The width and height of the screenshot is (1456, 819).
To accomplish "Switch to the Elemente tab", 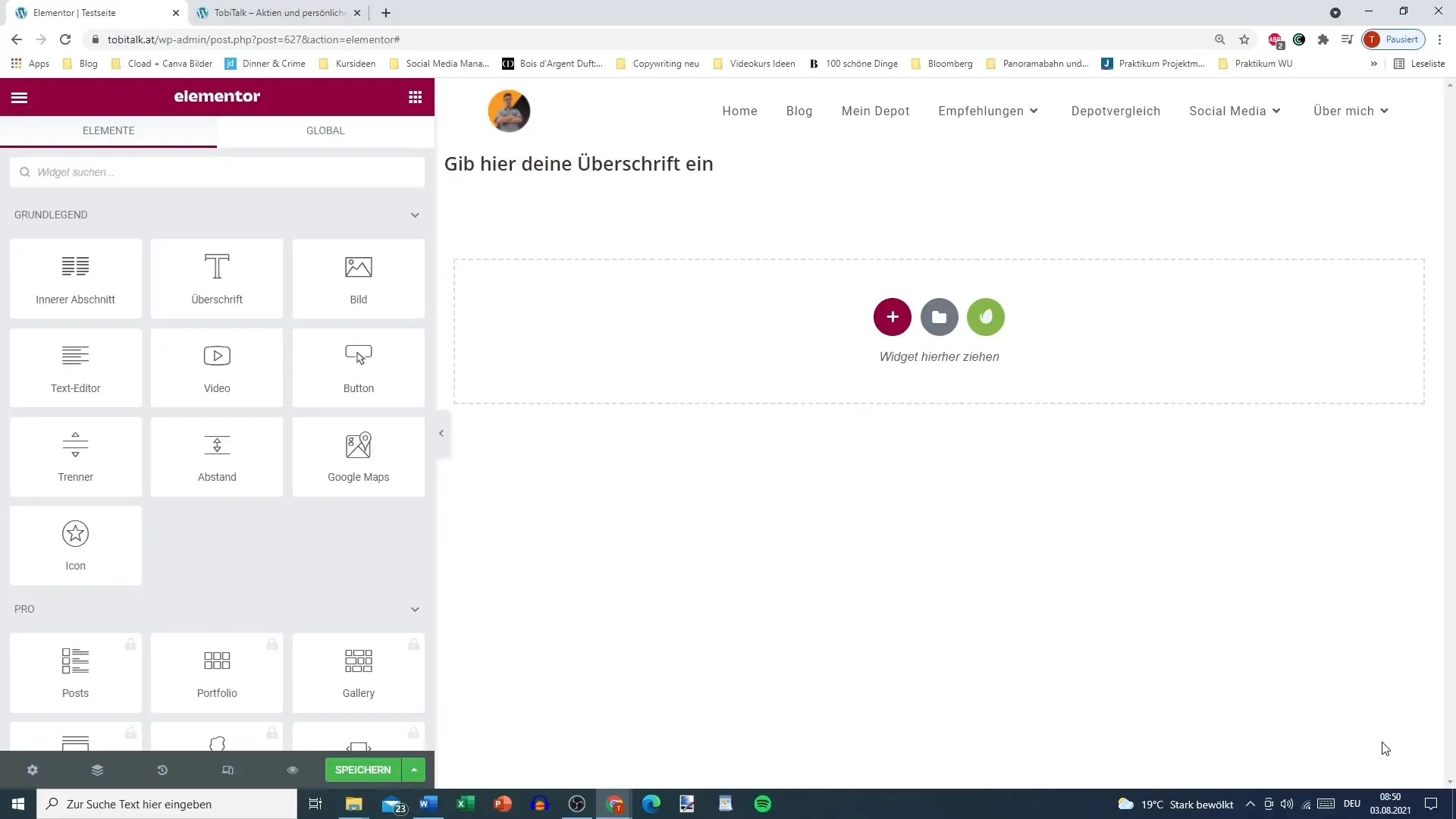I will click(108, 130).
